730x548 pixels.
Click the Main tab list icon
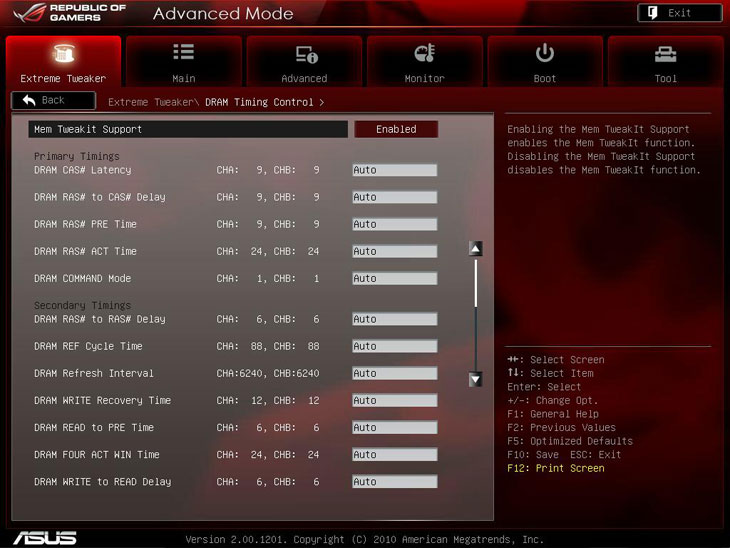[x=183, y=53]
